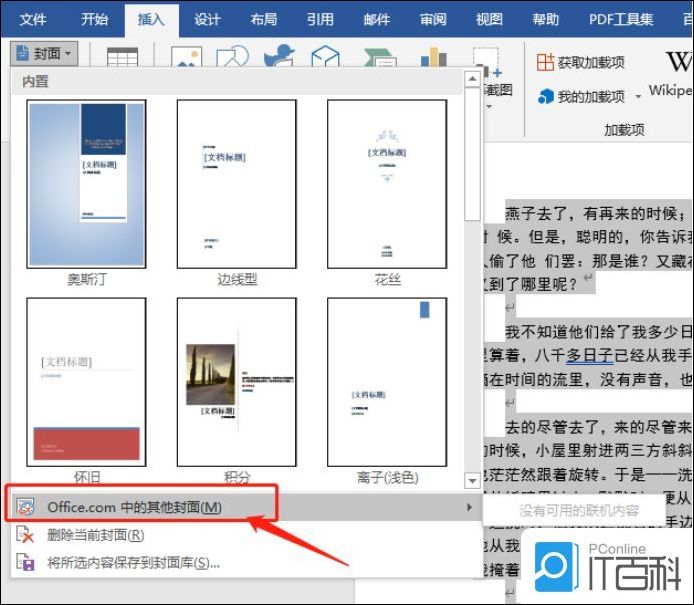Click the underlined word 多日子

tap(590, 355)
